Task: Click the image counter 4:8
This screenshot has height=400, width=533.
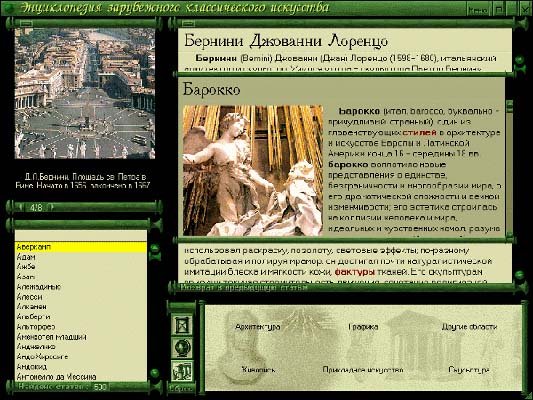Action: [36, 207]
